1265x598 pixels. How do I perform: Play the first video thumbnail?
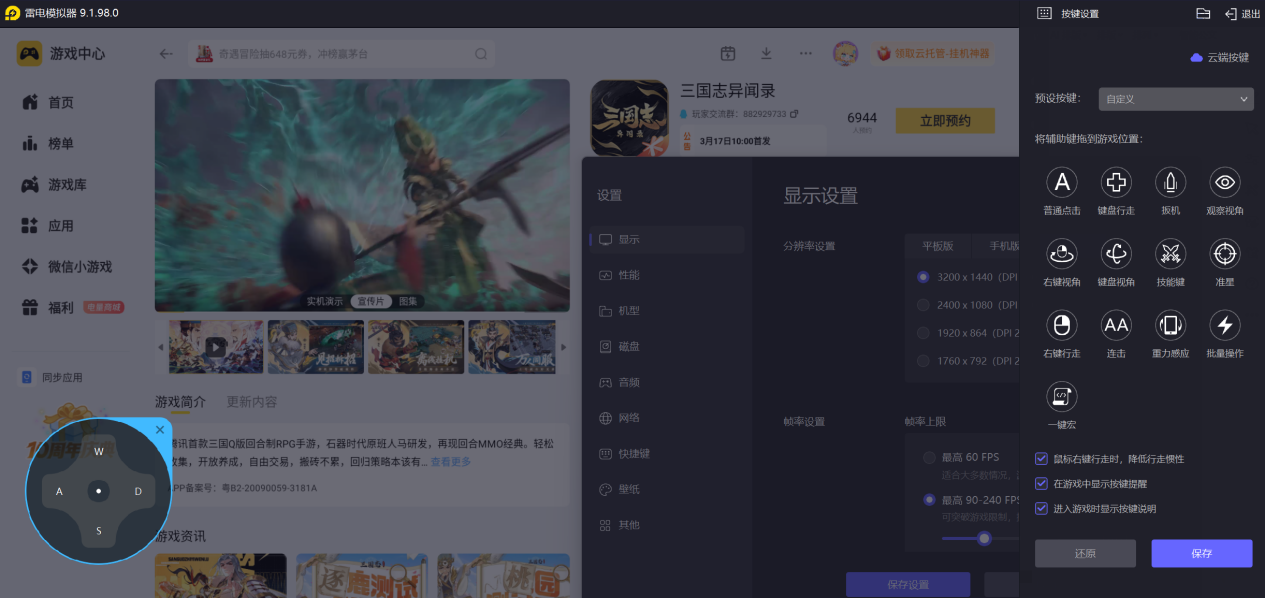pyautogui.click(x=216, y=347)
